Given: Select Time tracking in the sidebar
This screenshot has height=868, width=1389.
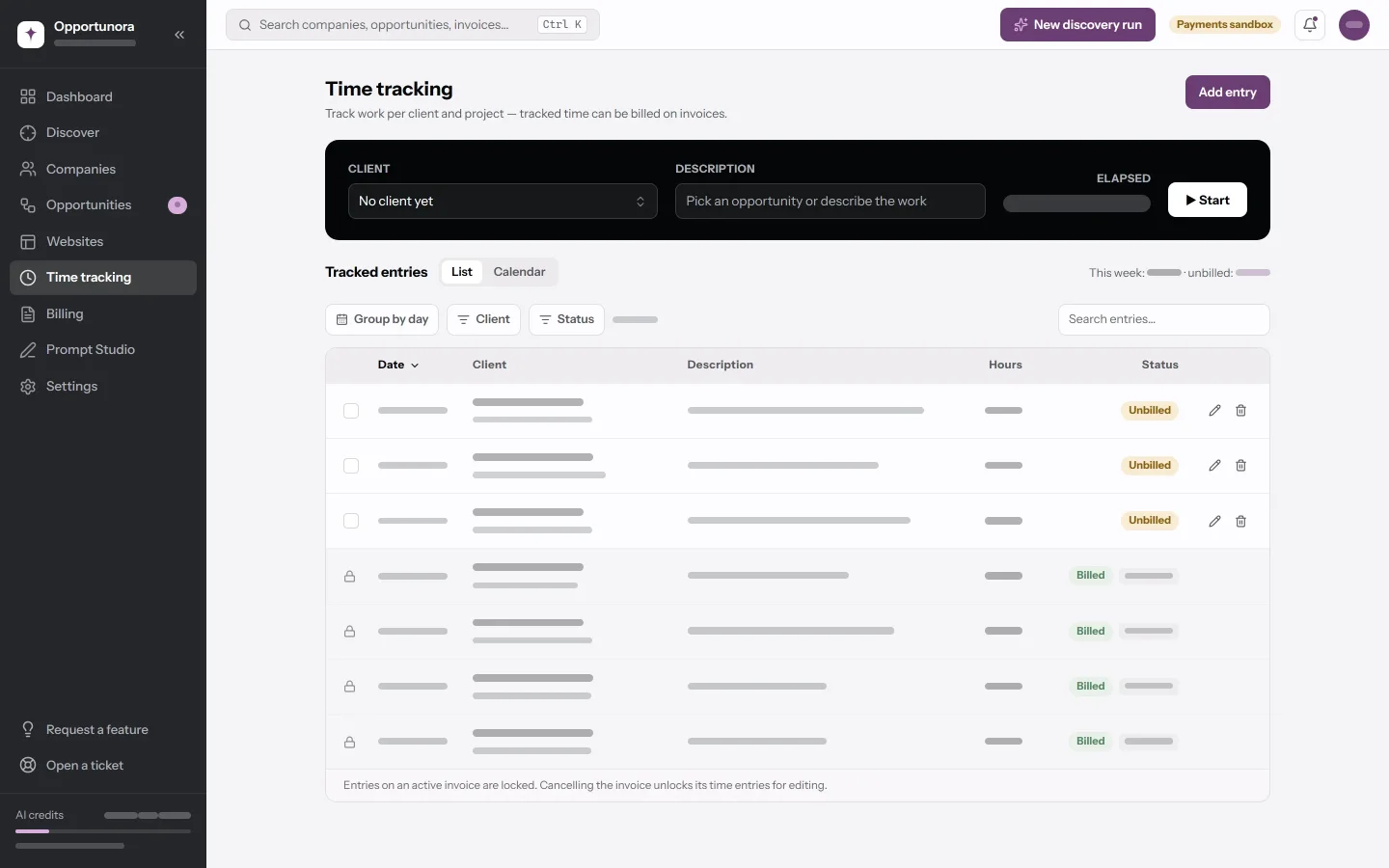Looking at the screenshot, I should tap(103, 278).
